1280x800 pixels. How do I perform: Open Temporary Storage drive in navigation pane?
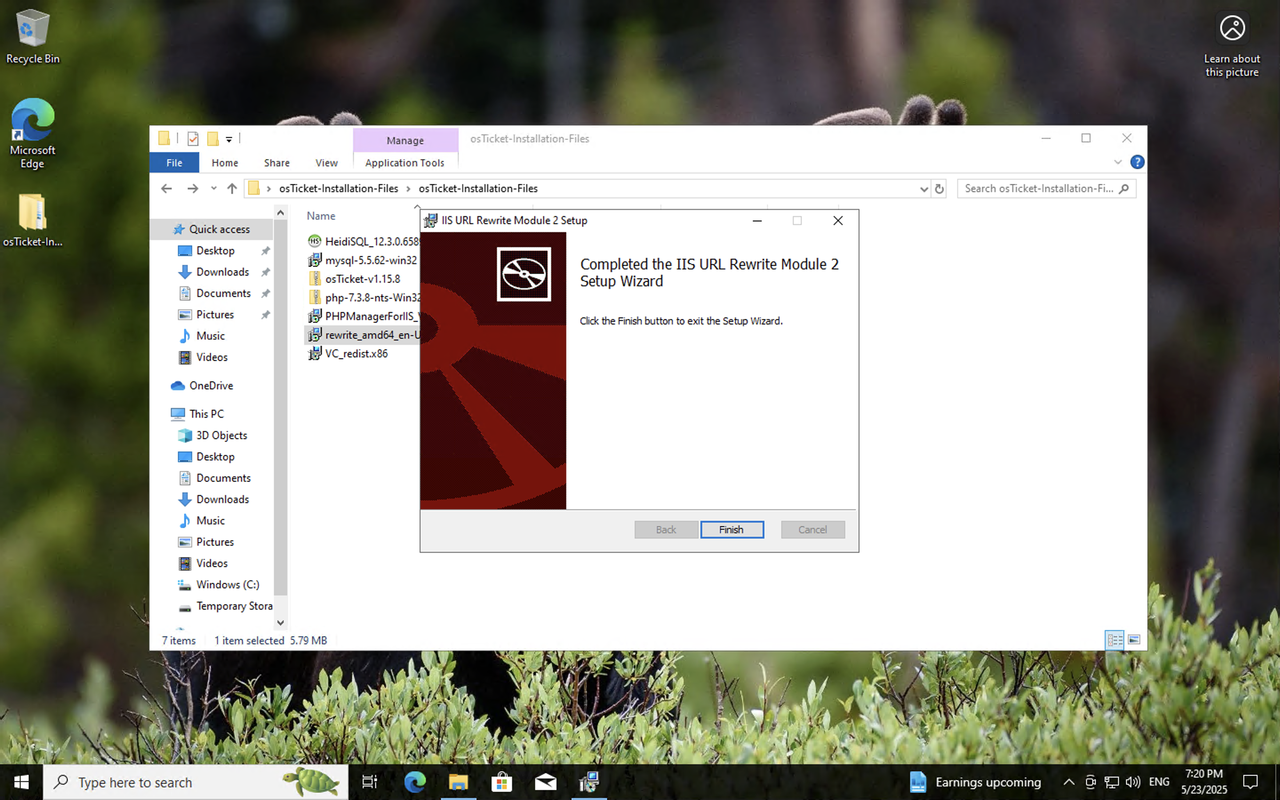coord(234,606)
